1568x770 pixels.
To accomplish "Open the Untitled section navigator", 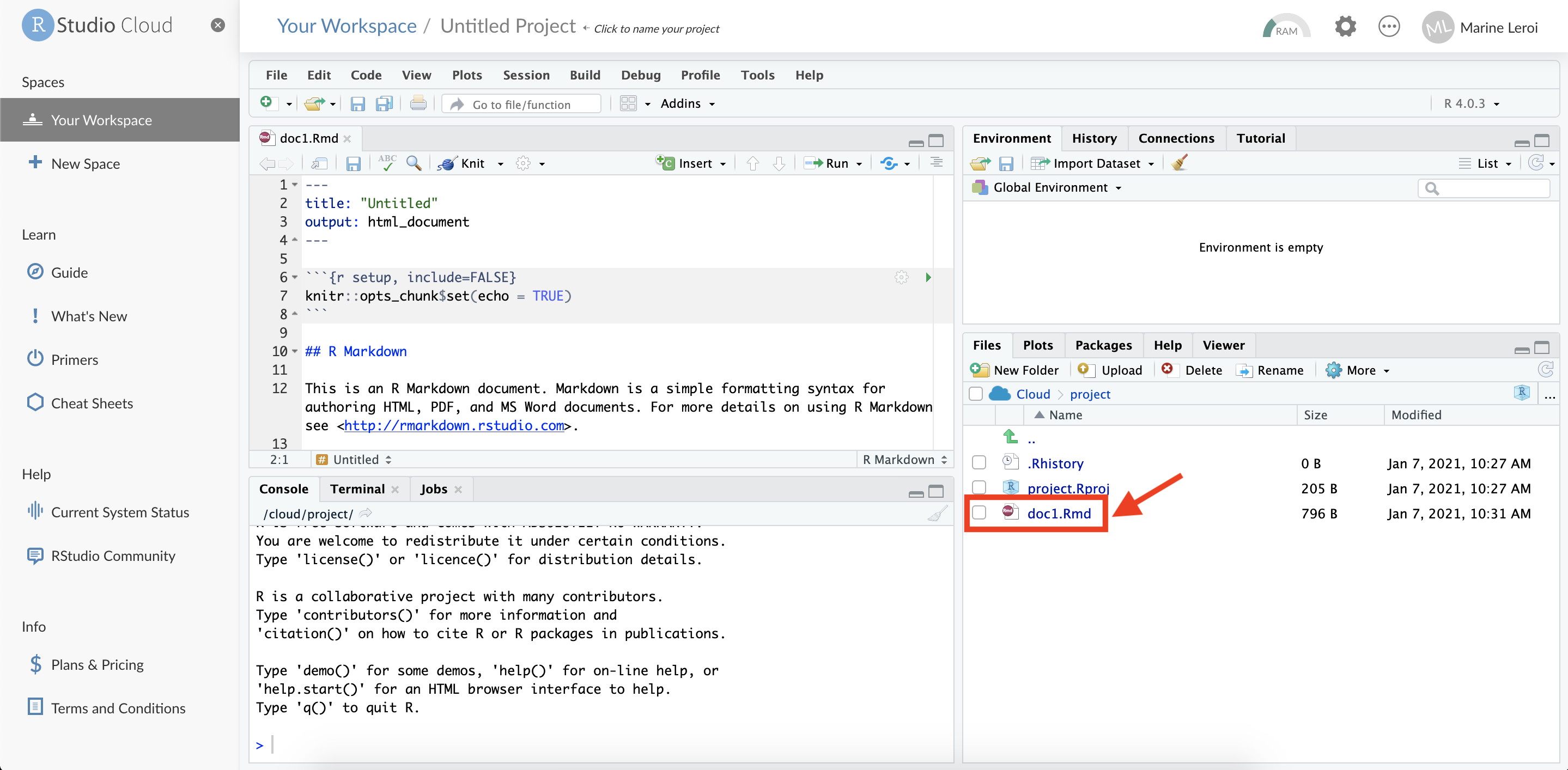I will tap(354, 459).
